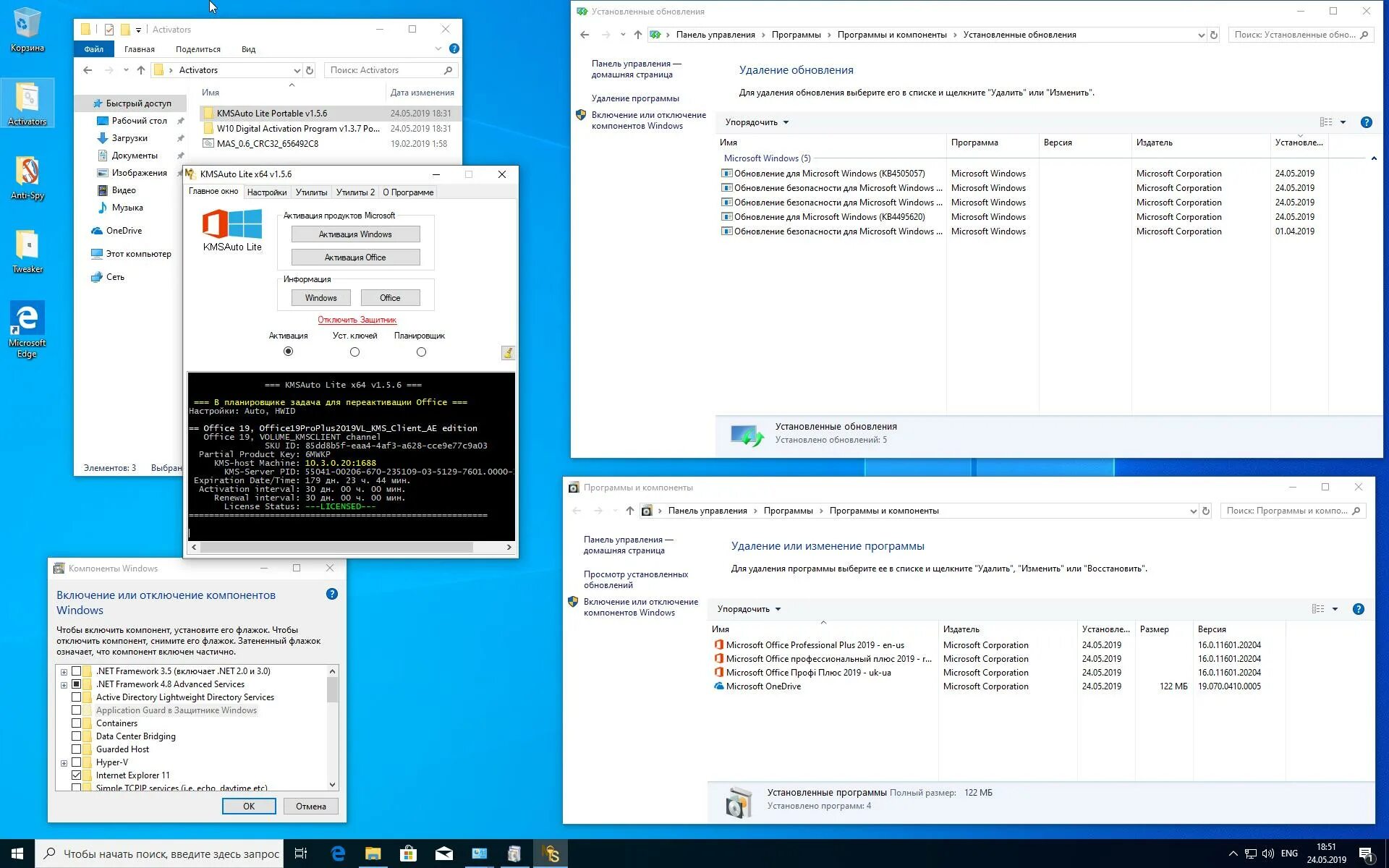Click the volume icon in system tray
The height and width of the screenshot is (868, 1389).
point(1267,854)
